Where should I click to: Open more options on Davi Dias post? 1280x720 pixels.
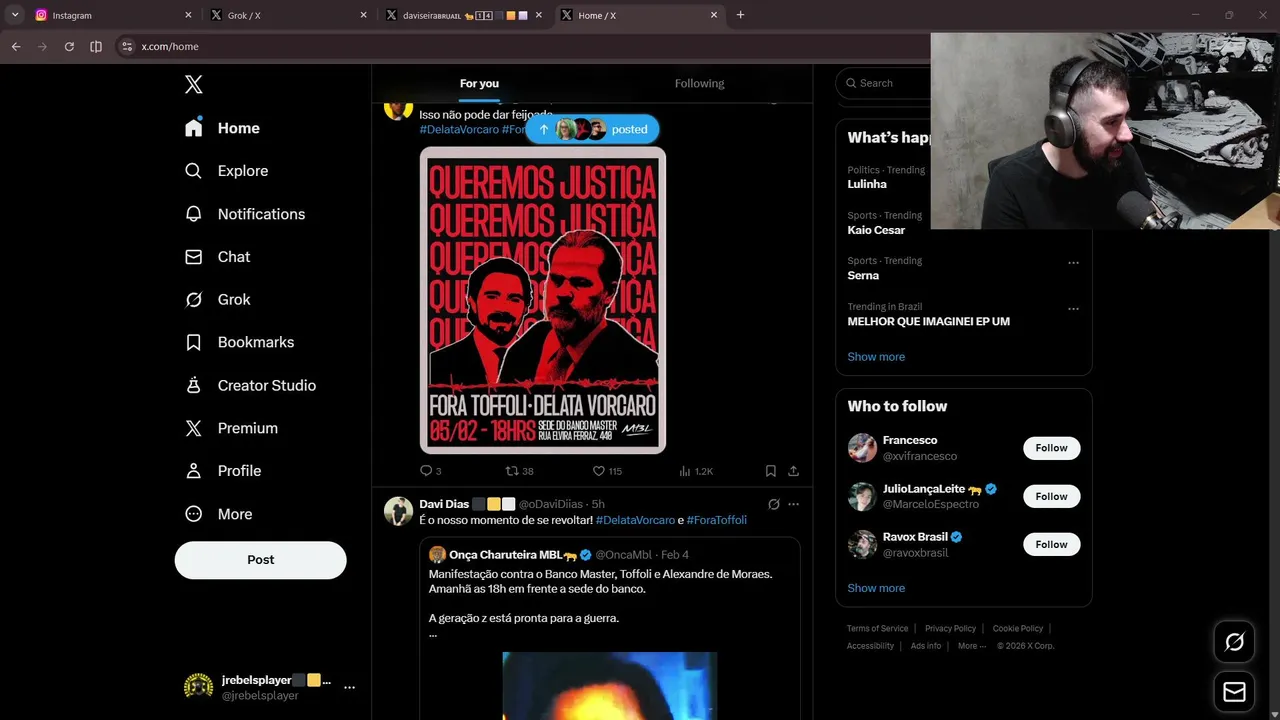793,504
